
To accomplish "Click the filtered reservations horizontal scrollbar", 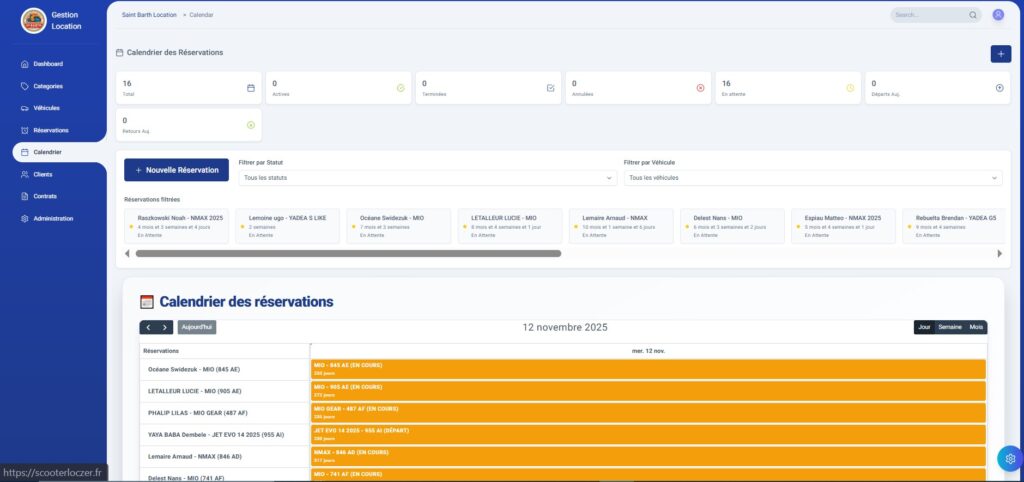I will coord(348,253).
